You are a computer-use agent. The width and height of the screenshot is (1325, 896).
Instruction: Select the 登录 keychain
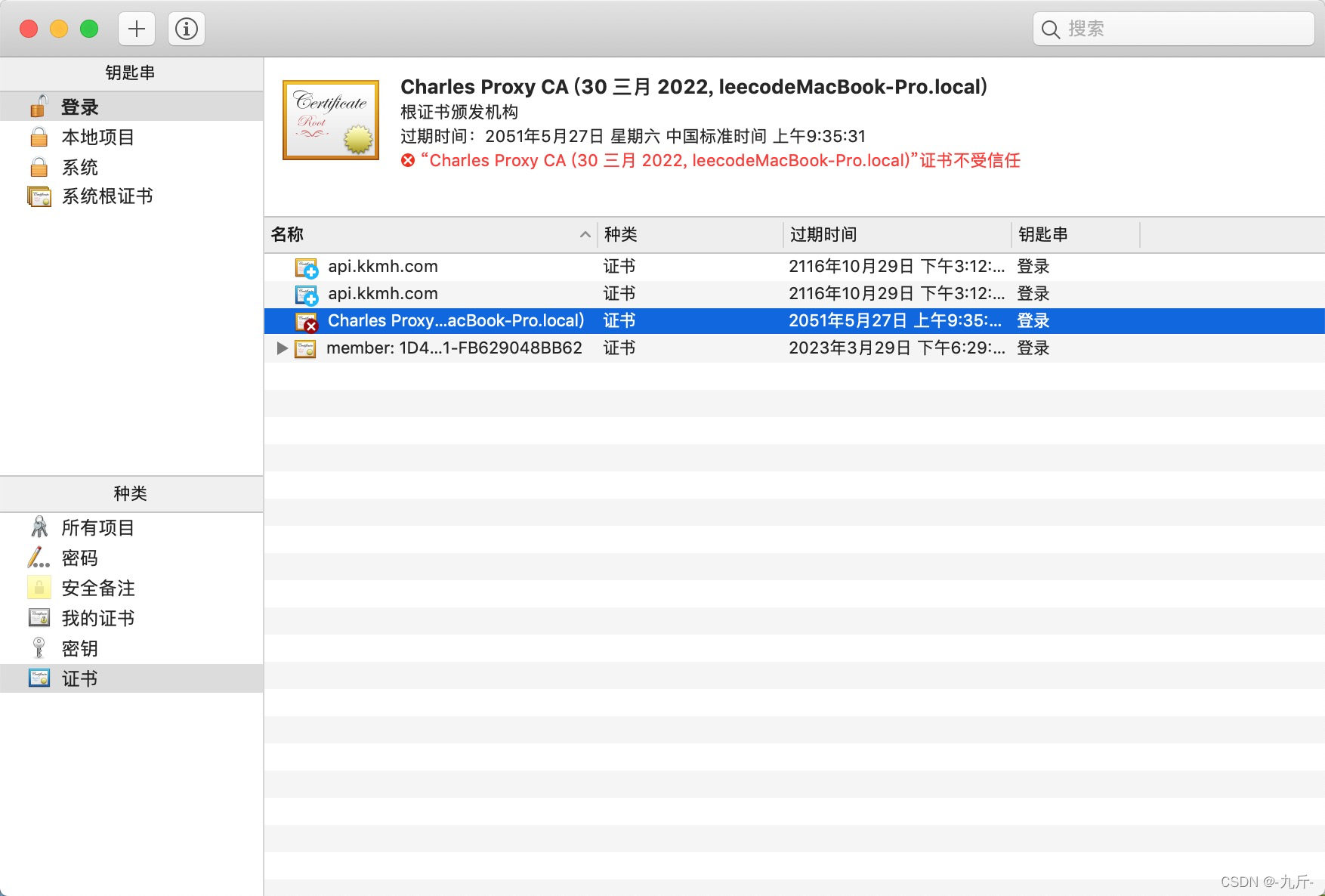click(131, 107)
